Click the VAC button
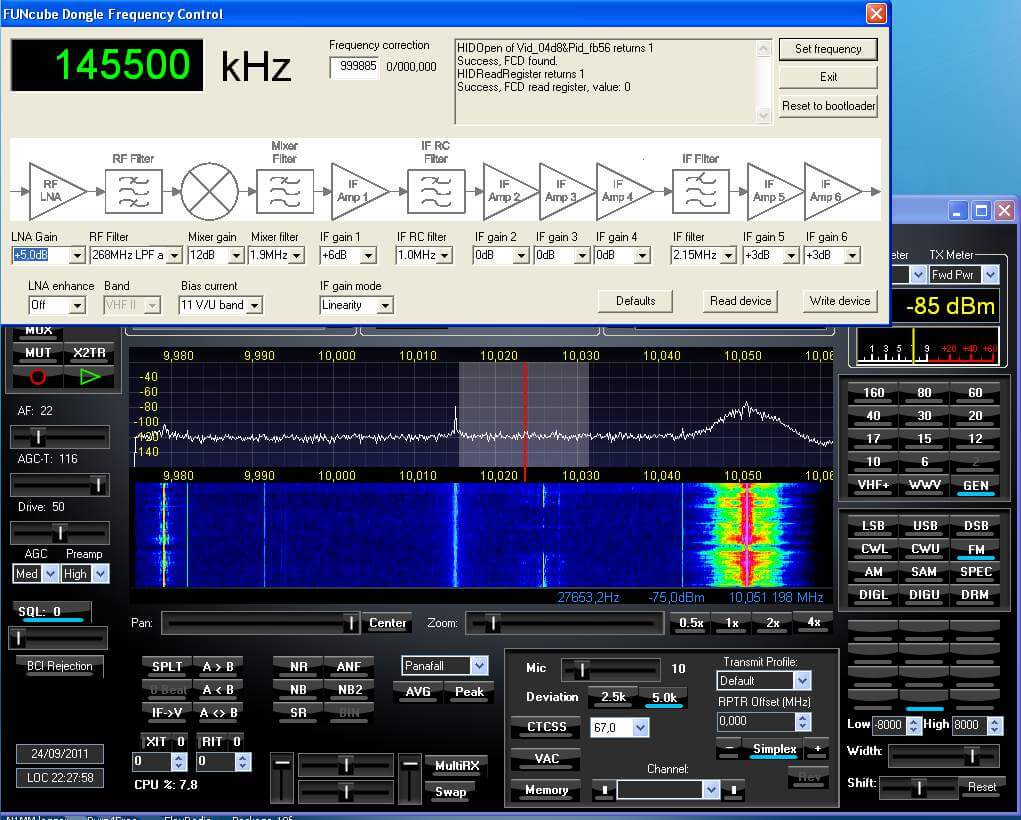 [x=546, y=759]
